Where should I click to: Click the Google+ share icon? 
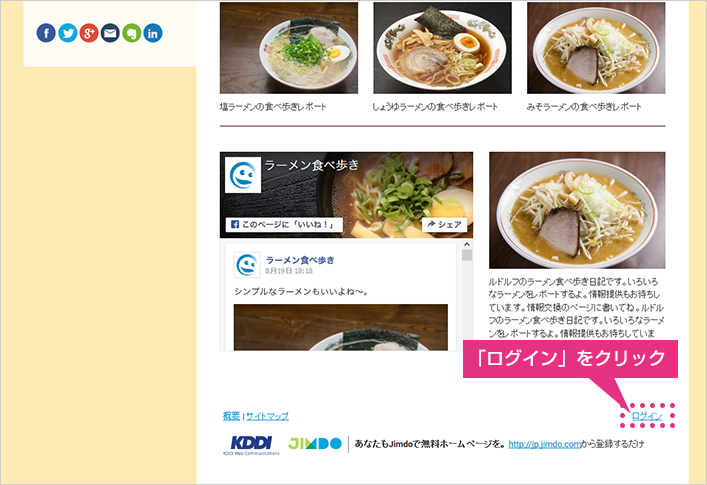[x=89, y=33]
